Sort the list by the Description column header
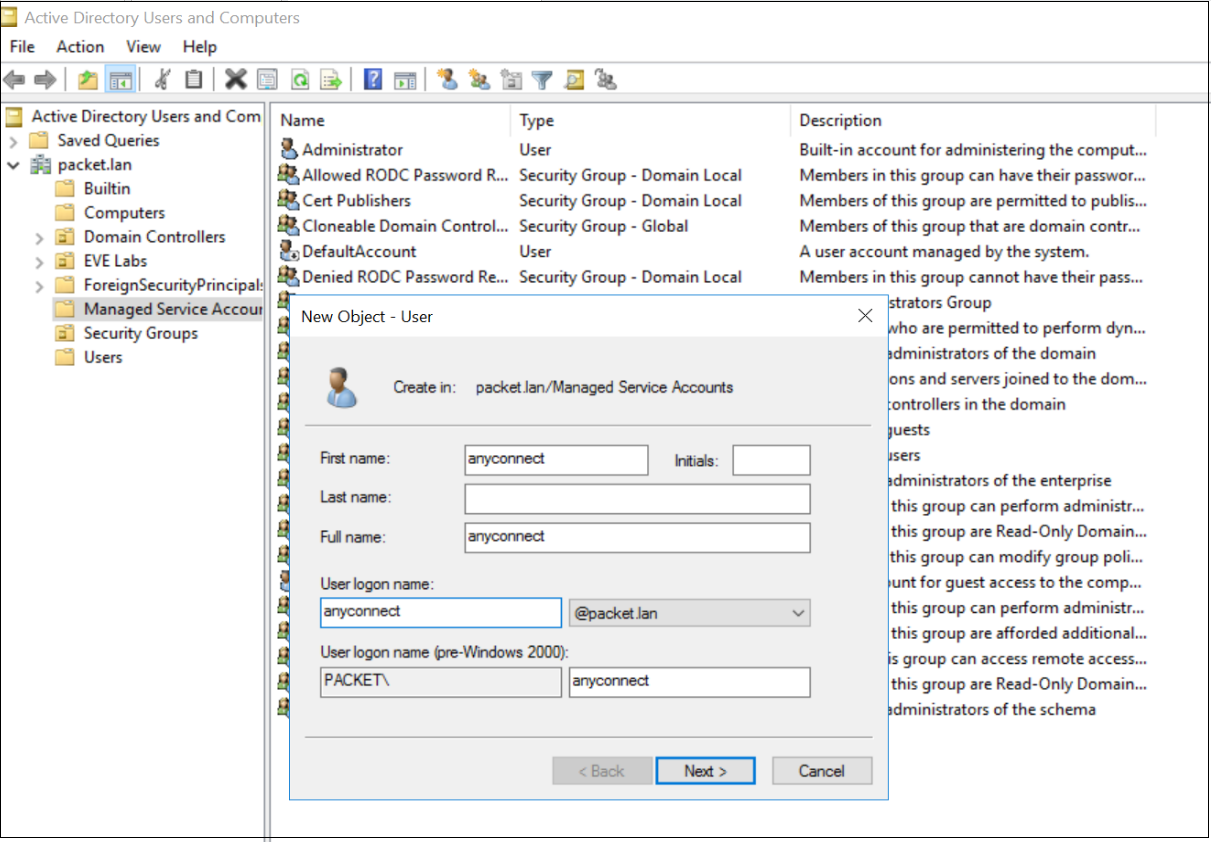 point(974,120)
